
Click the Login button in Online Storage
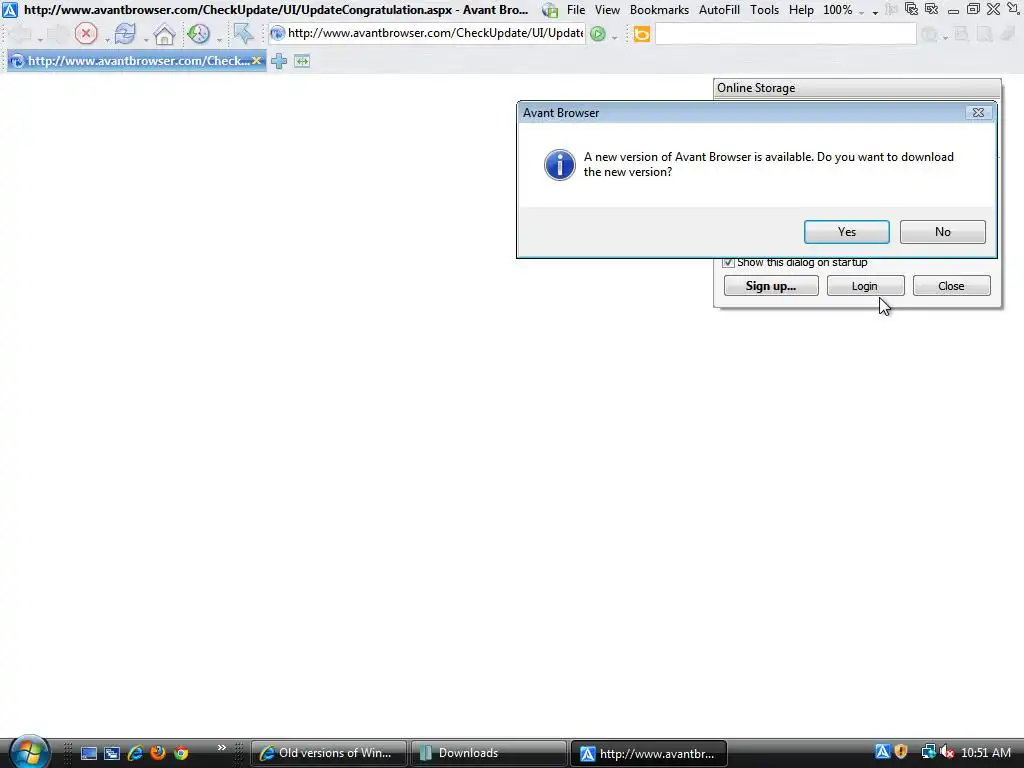pos(865,286)
